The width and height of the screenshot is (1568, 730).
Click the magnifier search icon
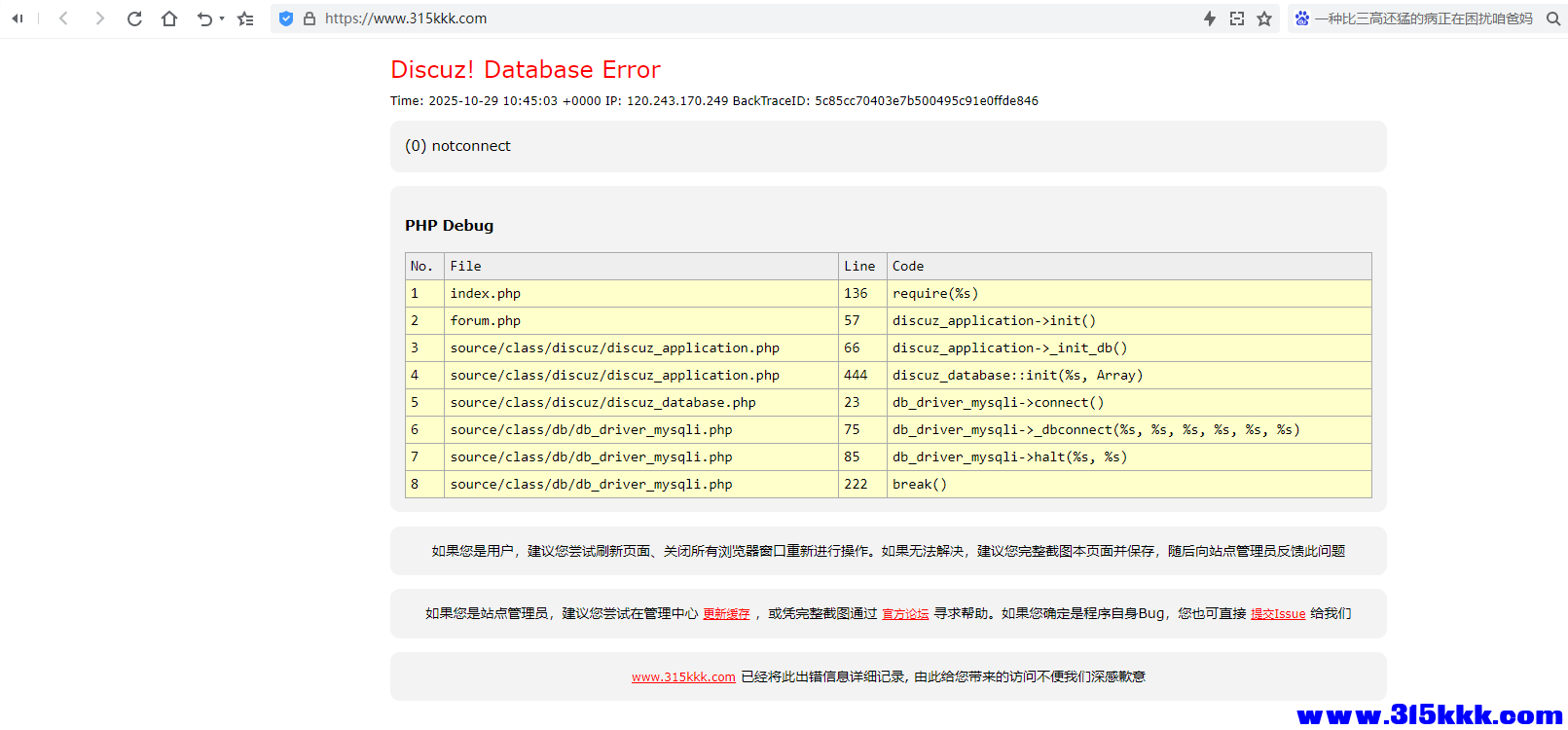point(1552,18)
